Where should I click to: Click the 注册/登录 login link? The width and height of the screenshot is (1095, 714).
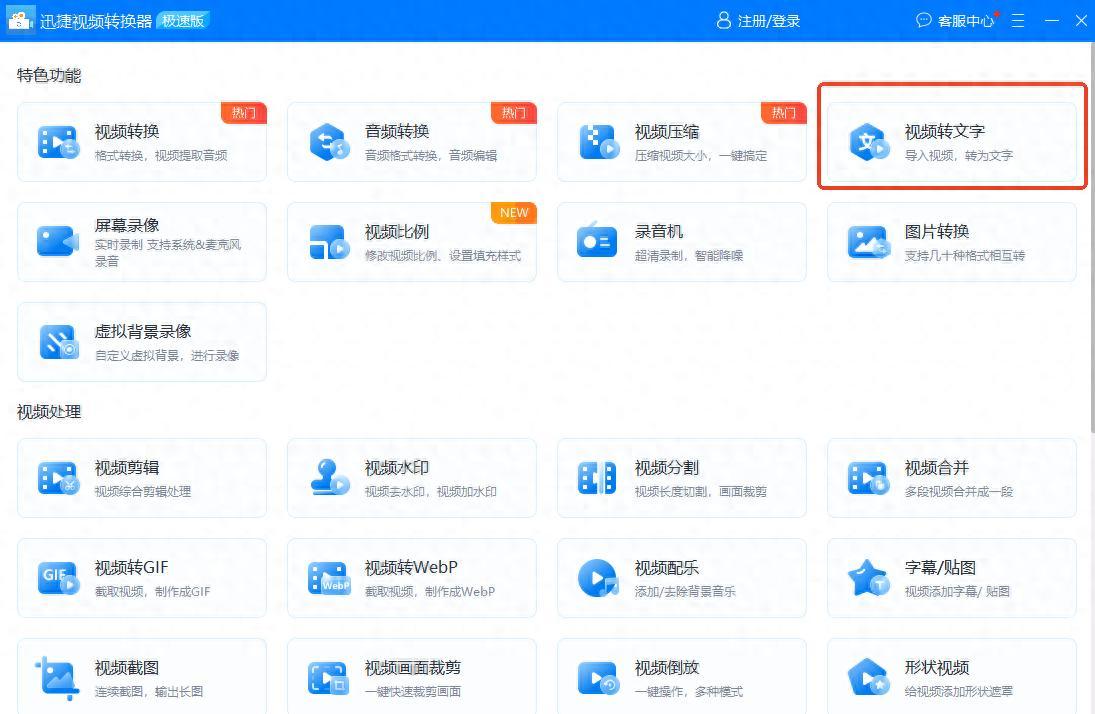point(759,21)
